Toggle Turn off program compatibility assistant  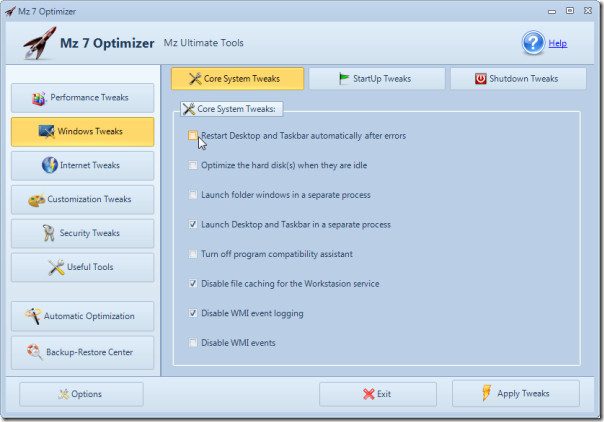click(x=193, y=254)
